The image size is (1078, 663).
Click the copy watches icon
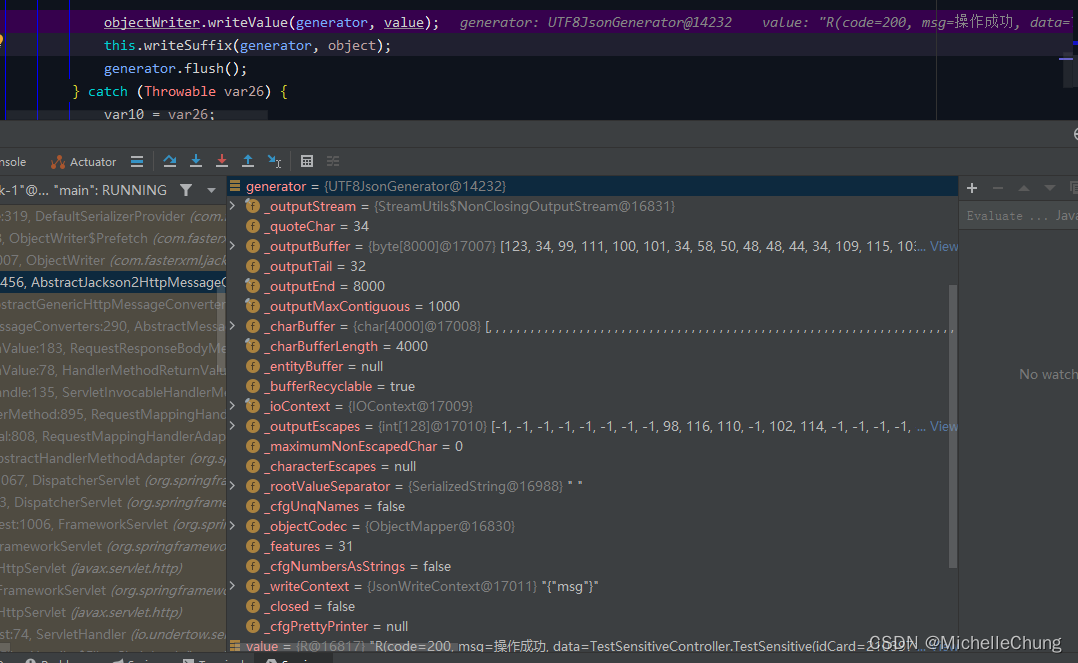point(1073,188)
